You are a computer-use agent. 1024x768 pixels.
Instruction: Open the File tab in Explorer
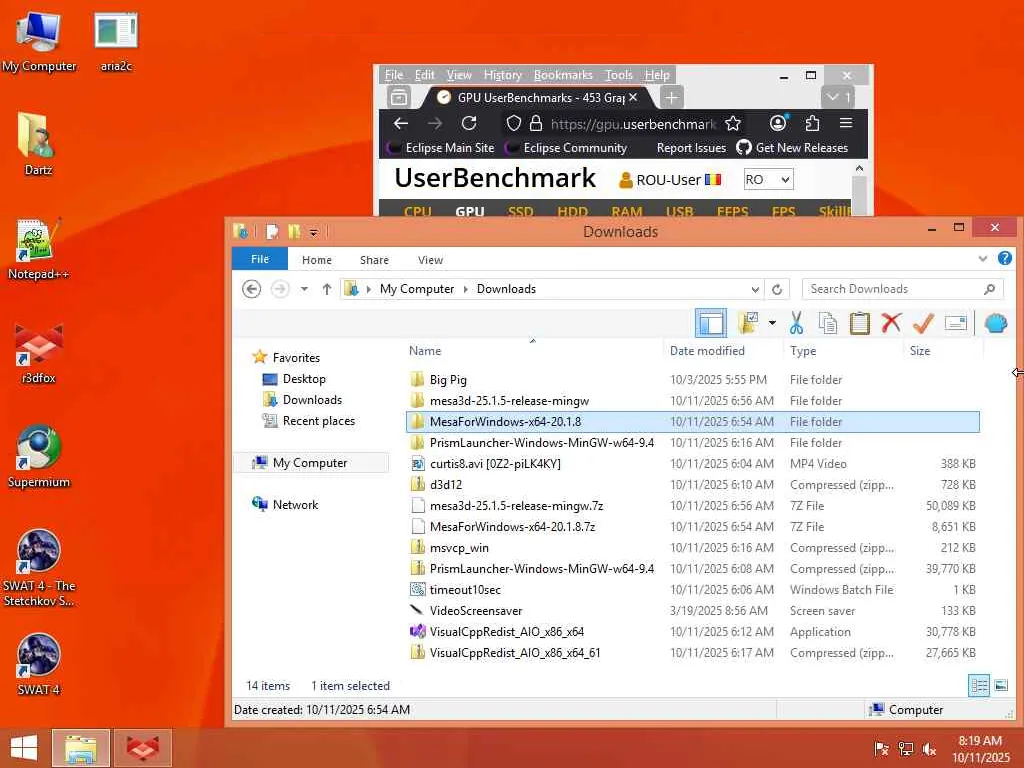[x=260, y=259]
